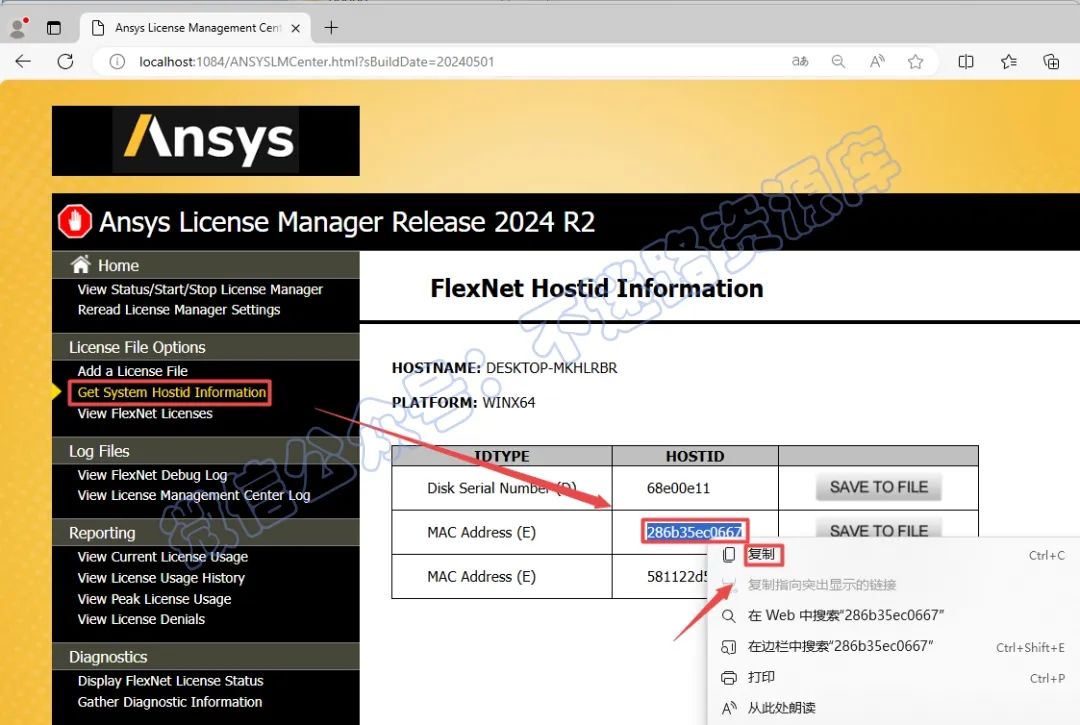The width and height of the screenshot is (1080, 725).
Task: Open View License Usage History
Action: (161, 578)
